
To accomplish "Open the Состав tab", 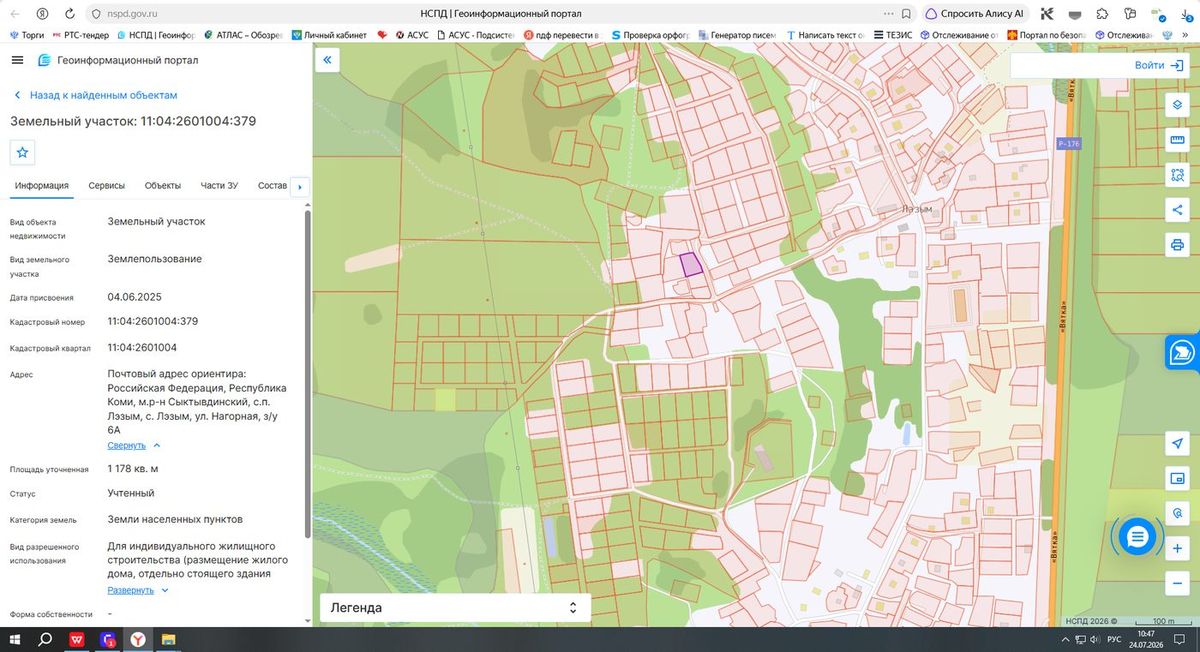I will [x=272, y=186].
